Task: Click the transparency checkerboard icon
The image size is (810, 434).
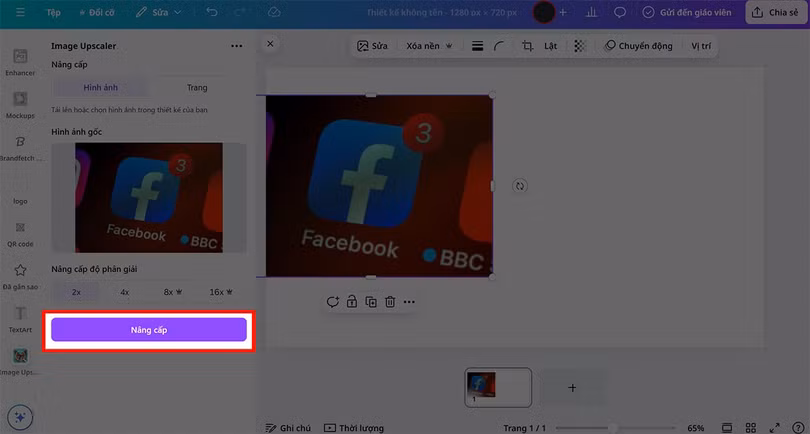Action: click(x=580, y=46)
